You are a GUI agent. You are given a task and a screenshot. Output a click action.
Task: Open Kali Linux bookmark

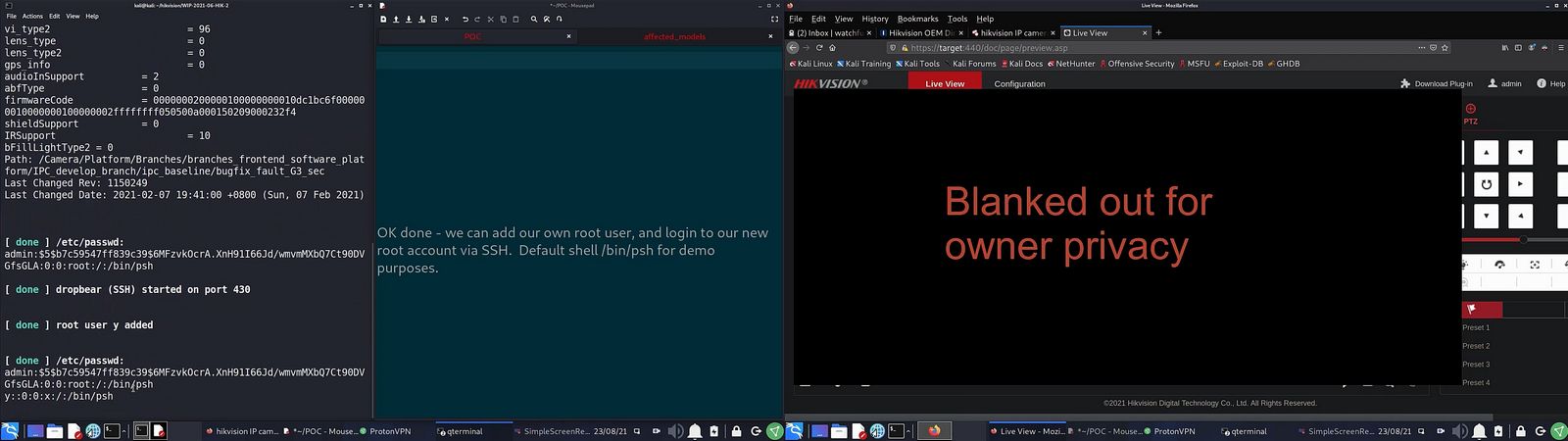pos(810,64)
